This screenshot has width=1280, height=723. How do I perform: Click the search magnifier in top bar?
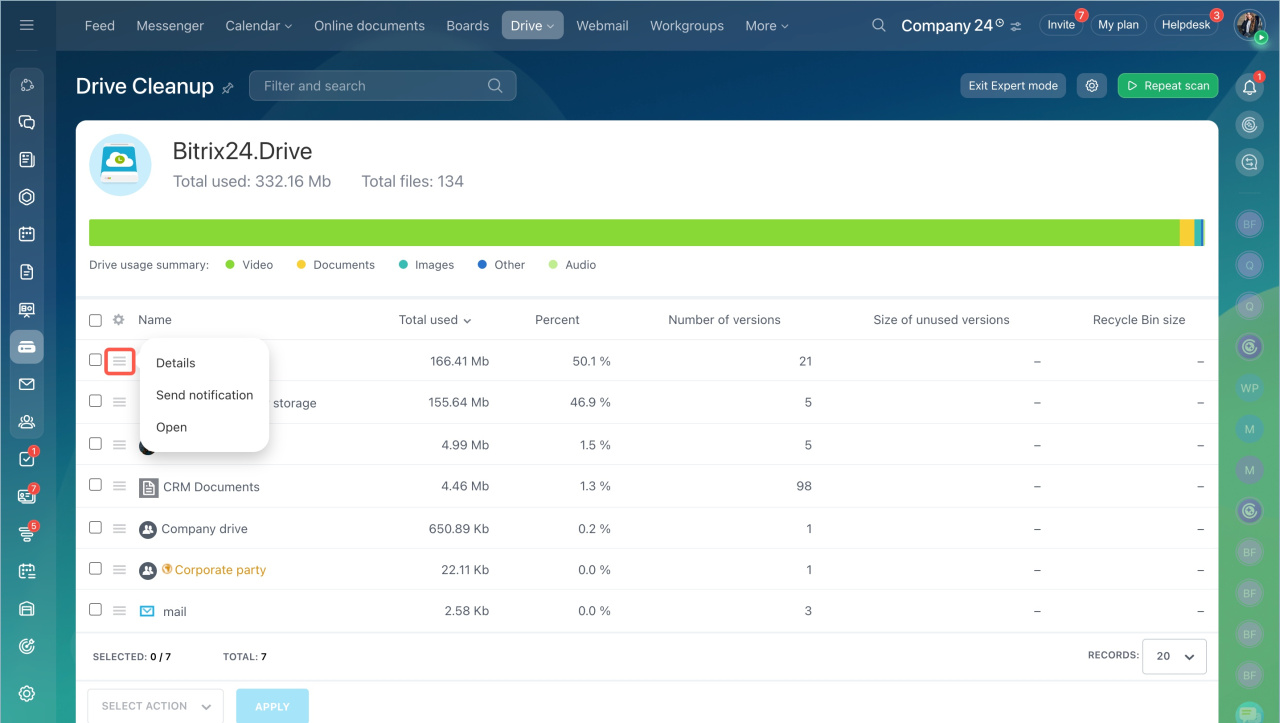(x=879, y=25)
